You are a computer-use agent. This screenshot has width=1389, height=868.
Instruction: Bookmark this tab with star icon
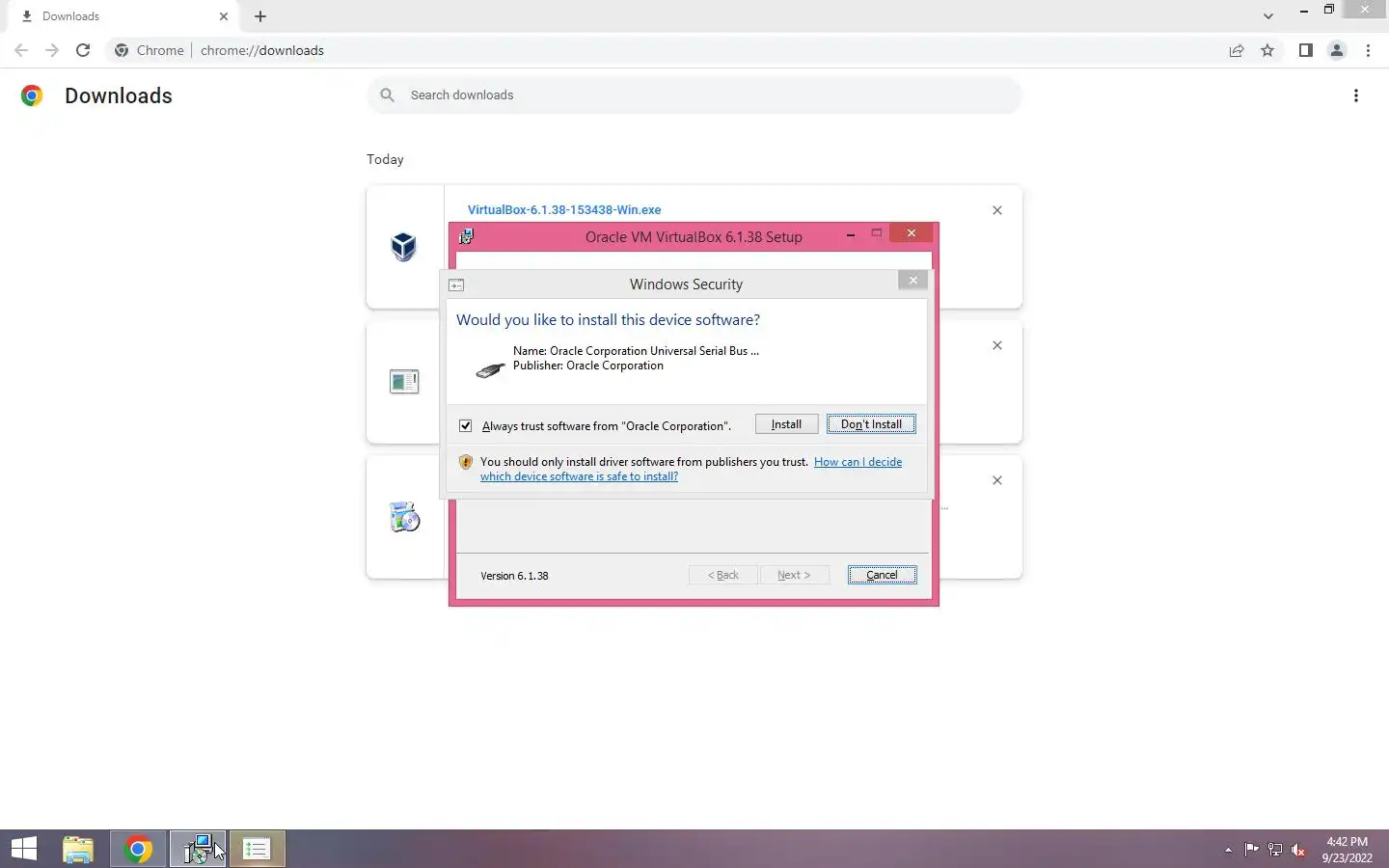point(1267,50)
